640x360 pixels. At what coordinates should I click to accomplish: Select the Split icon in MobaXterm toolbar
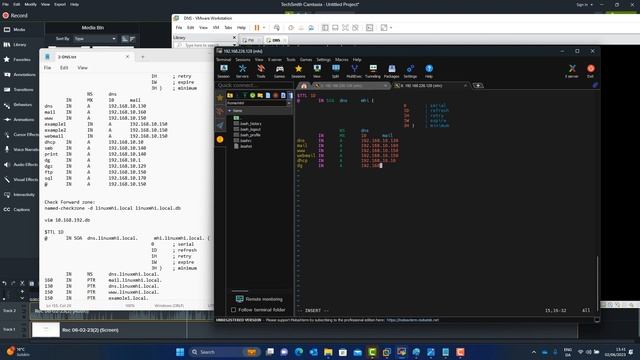[336, 71]
